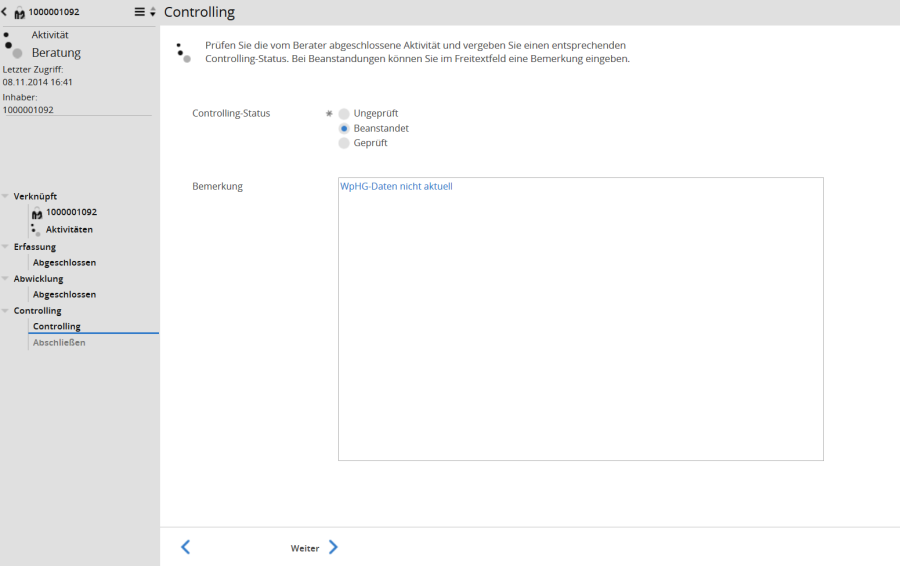
Task: Open Inhaber link 1000001092 in sidebar
Action: pyautogui.click(x=28, y=110)
